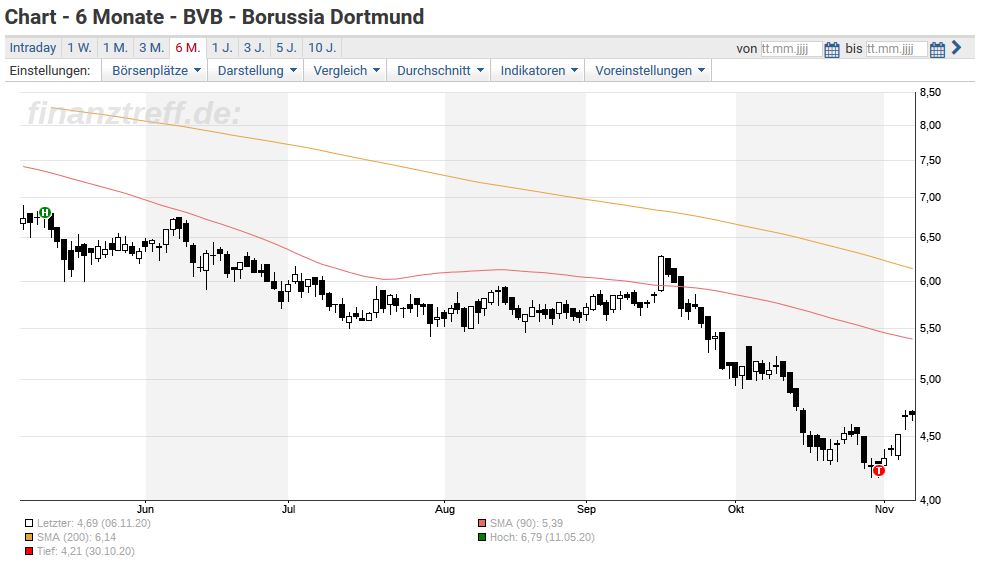
Task: Click the green H high marker on chart
Action: pyautogui.click(x=44, y=213)
